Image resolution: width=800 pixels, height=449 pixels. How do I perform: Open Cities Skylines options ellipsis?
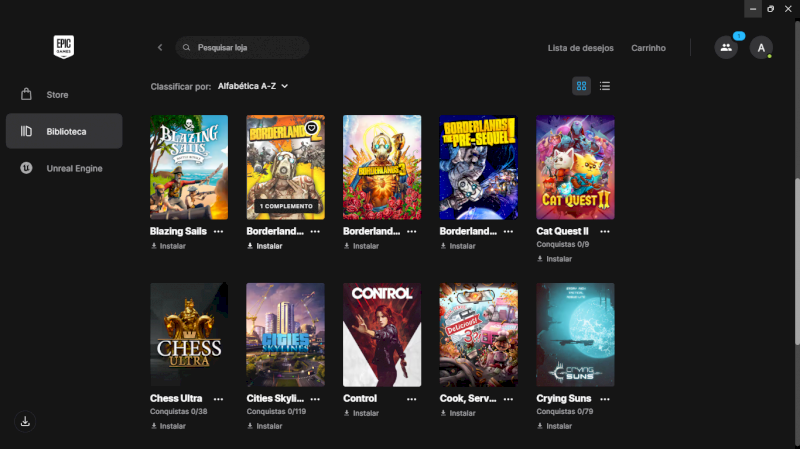pyautogui.click(x=315, y=399)
